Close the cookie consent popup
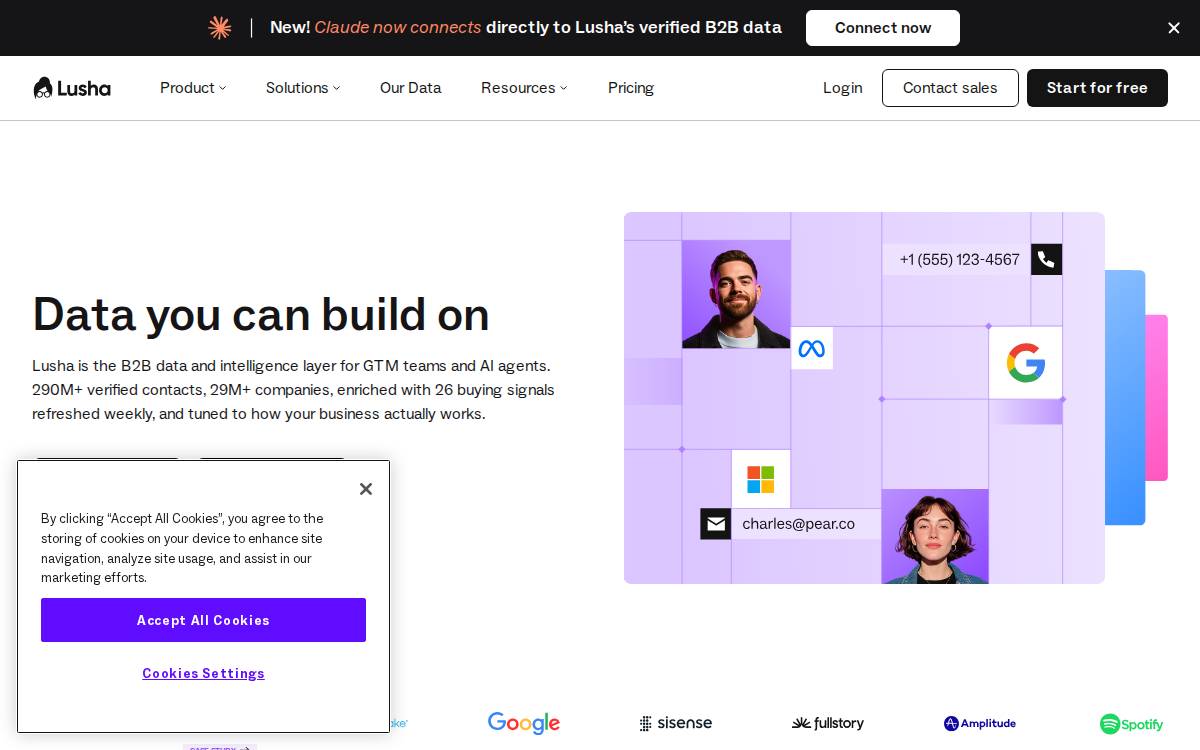Viewport: 1200px width, 750px height. 366,489
